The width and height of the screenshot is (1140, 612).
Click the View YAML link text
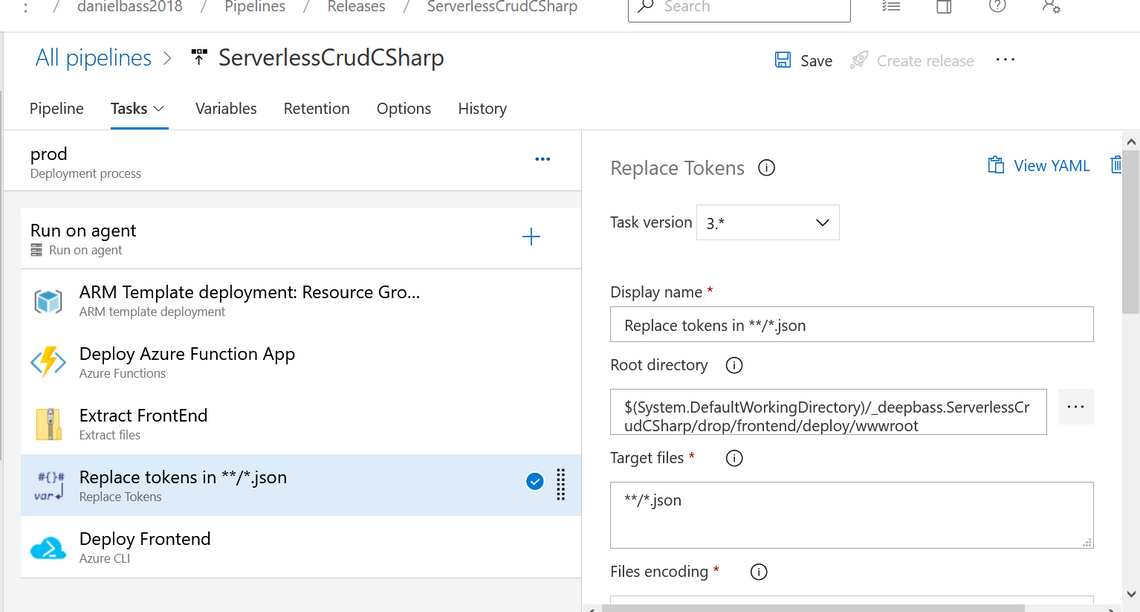pyautogui.click(x=1052, y=166)
